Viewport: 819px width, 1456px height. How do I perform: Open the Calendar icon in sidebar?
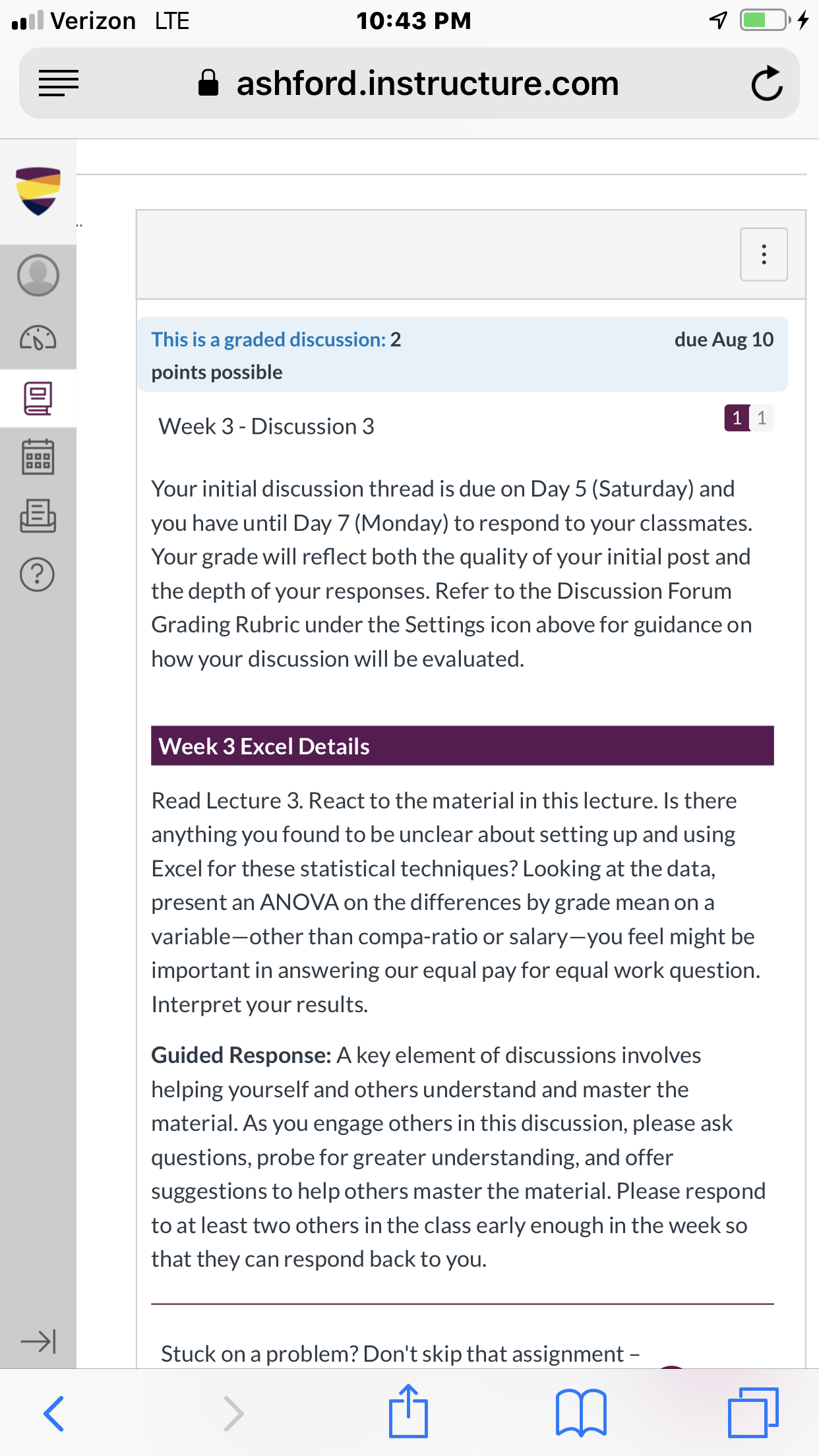[x=38, y=457]
